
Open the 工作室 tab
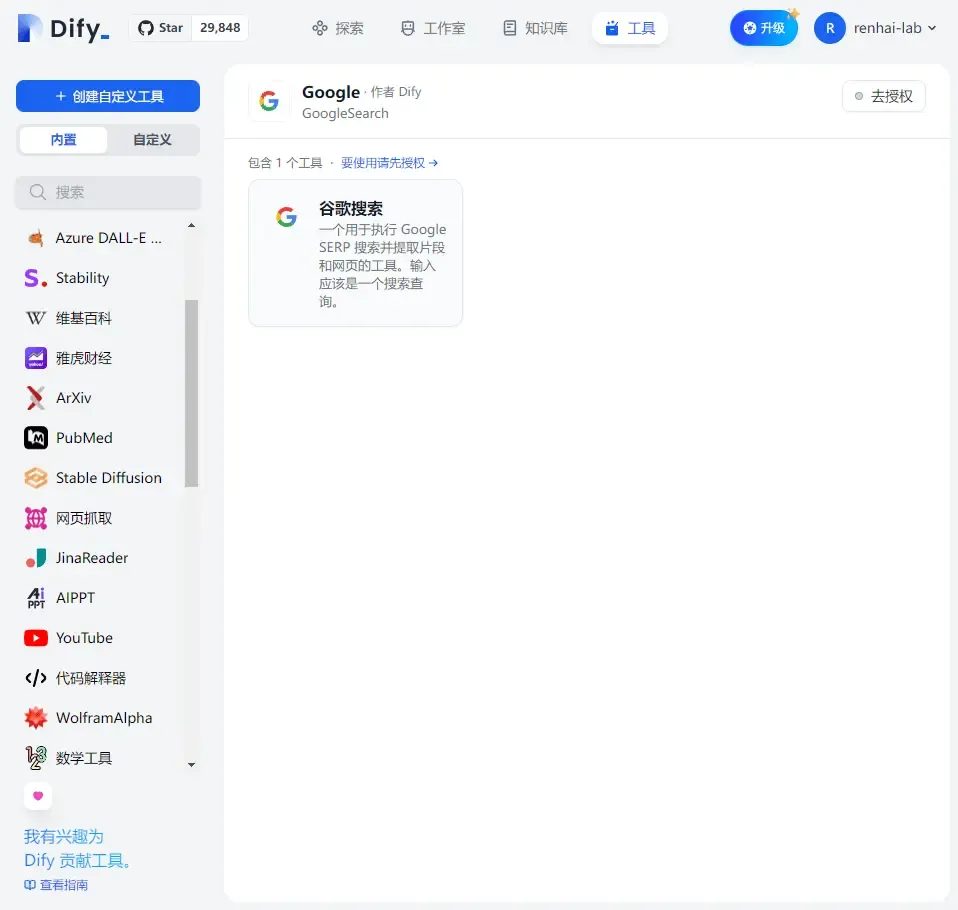(x=433, y=28)
